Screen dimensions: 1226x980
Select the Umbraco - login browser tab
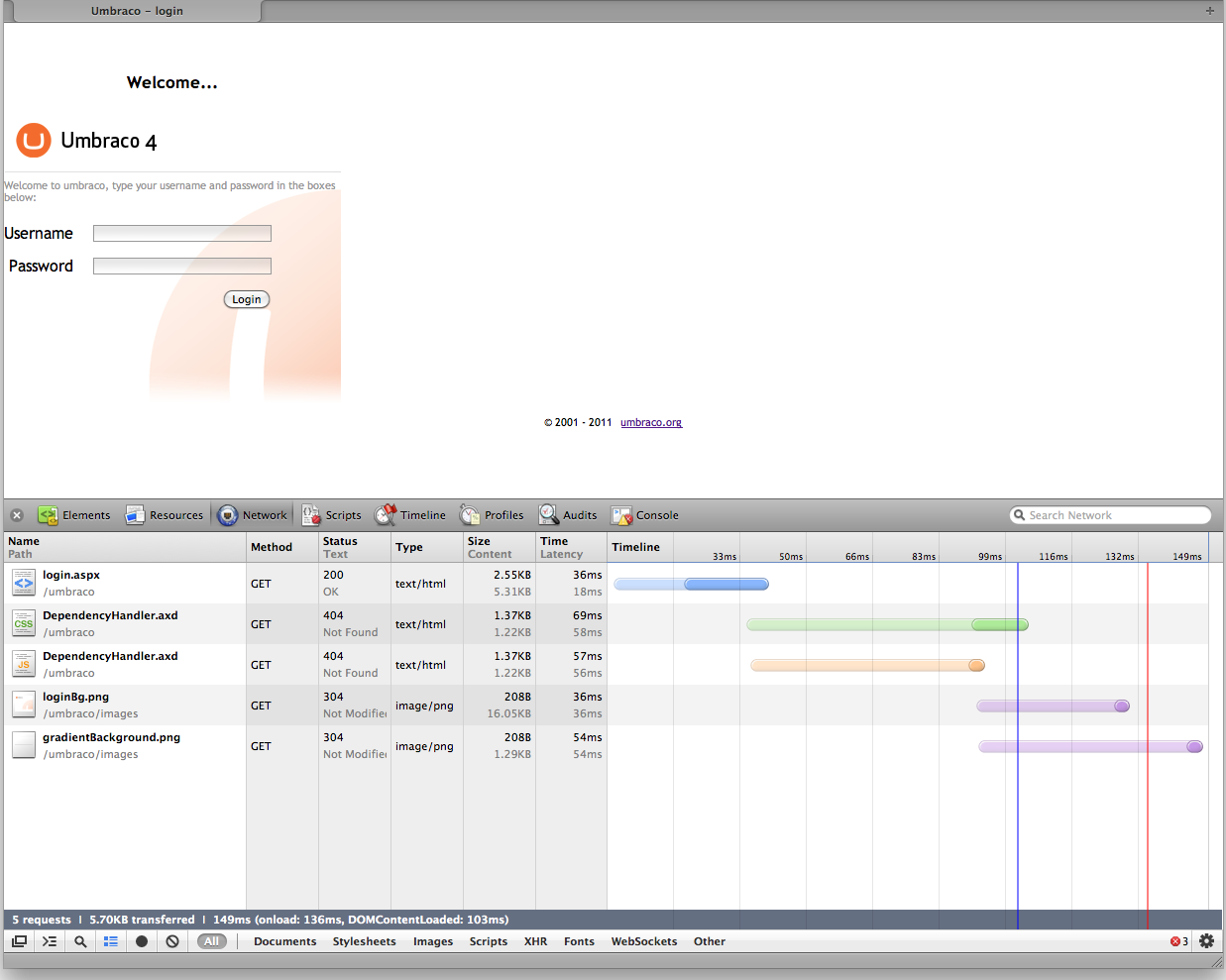point(137,11)
